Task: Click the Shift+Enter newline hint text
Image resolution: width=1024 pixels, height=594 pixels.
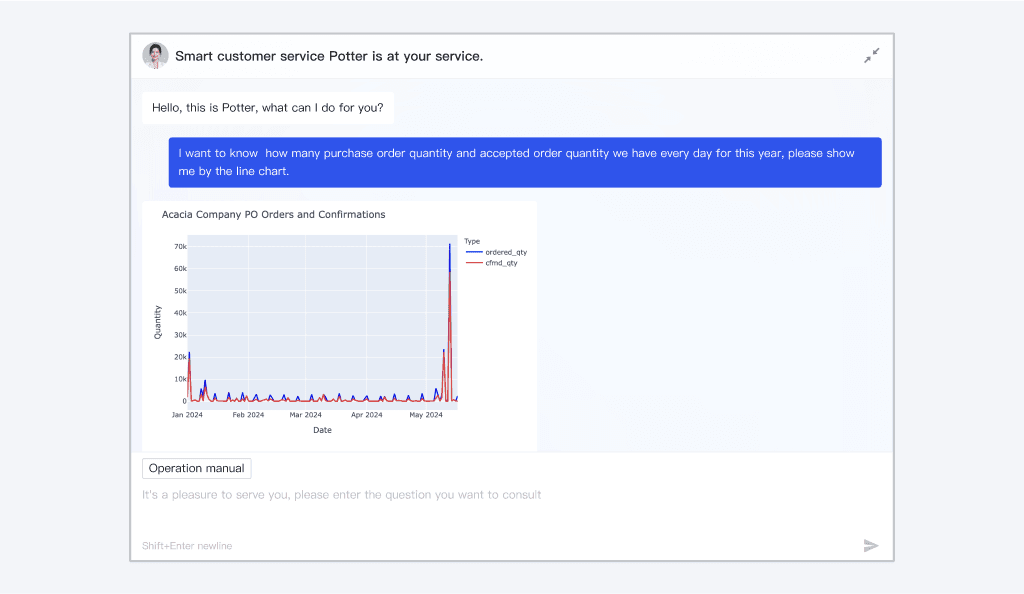Action: (187, 546)
